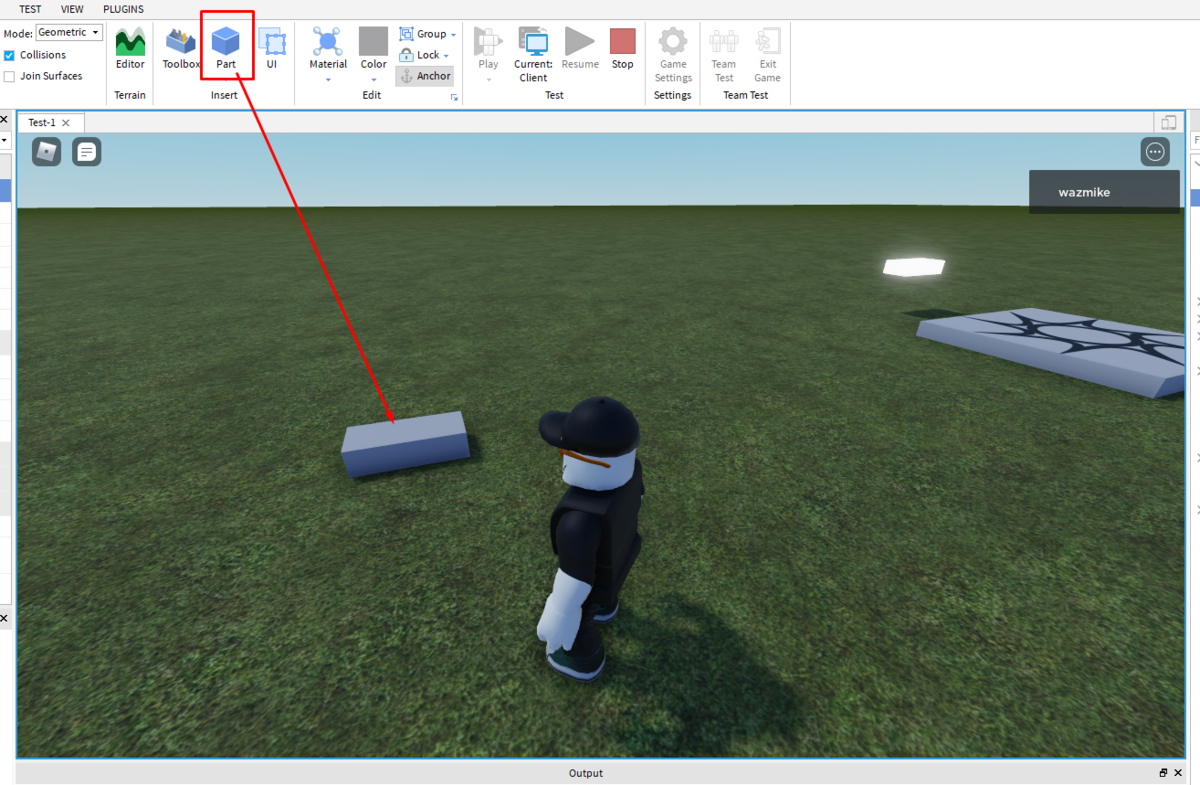
Task: Open the Roblox in-game menu icon
Action: coord(47,152)
